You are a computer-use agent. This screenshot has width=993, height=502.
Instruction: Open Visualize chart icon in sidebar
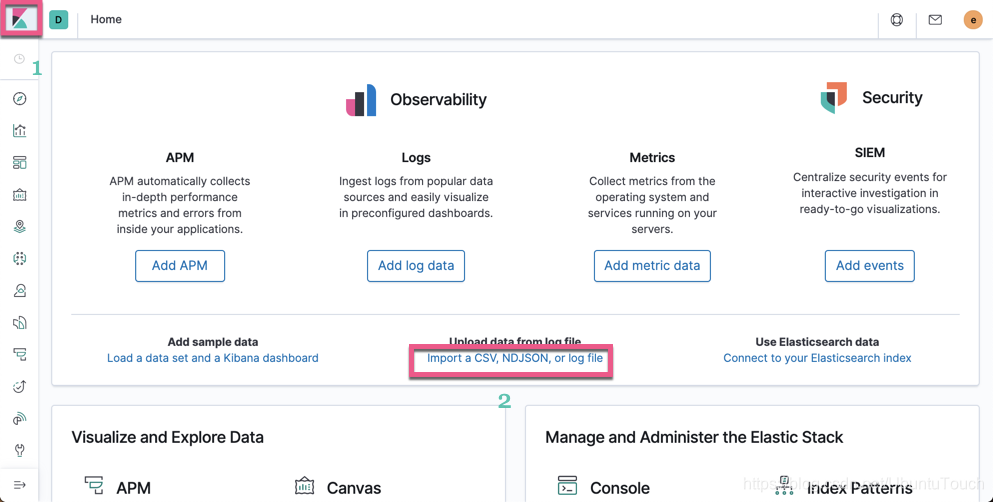[x=20, y=130]
